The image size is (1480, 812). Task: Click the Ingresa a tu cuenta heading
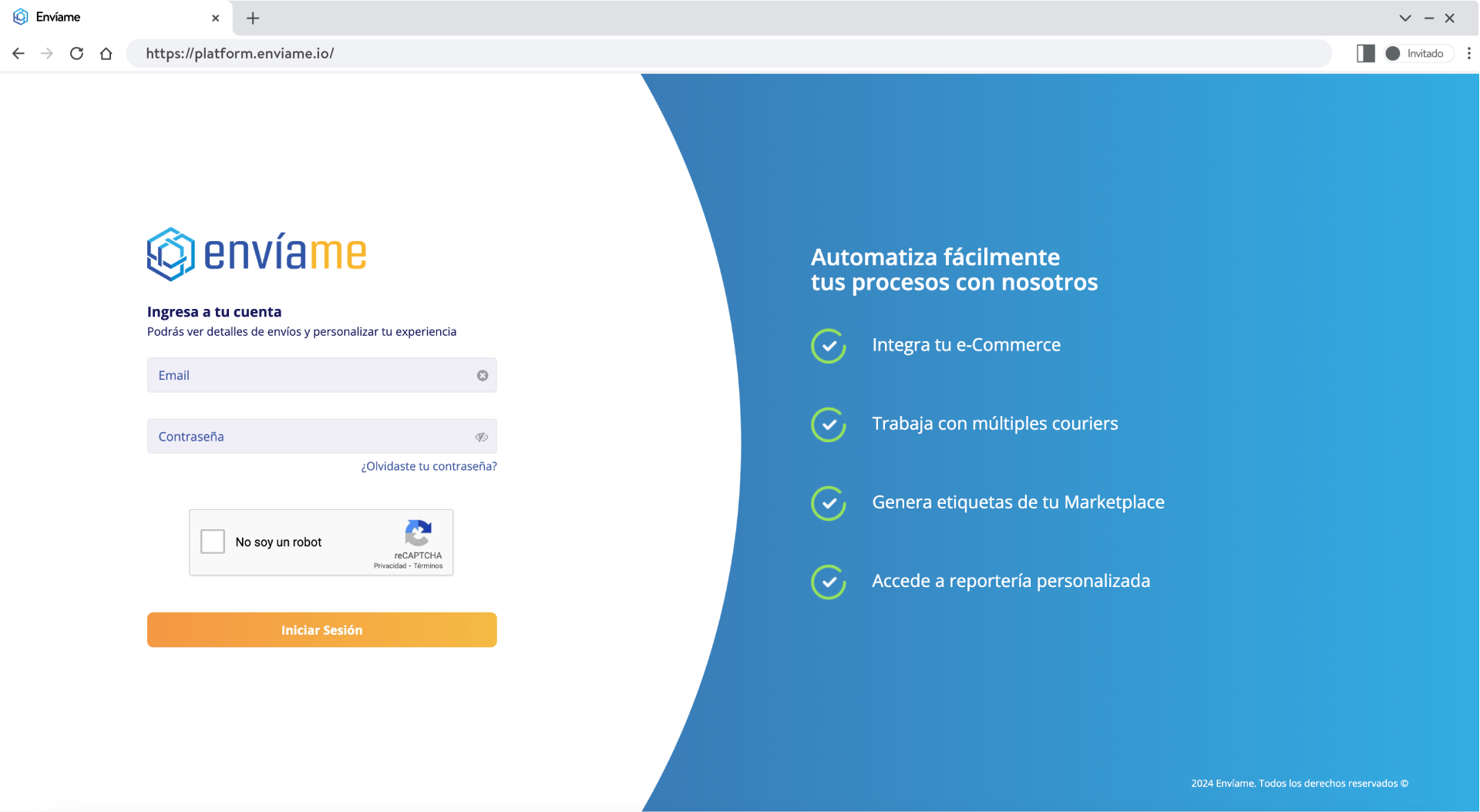(214, 311)
